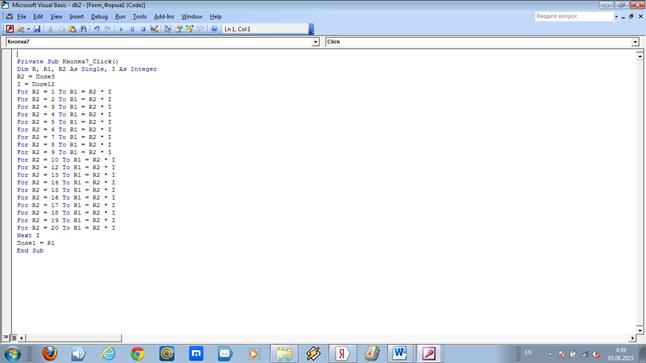Open the Tools menu
The image size is (646, 363).
coord(140,16)
